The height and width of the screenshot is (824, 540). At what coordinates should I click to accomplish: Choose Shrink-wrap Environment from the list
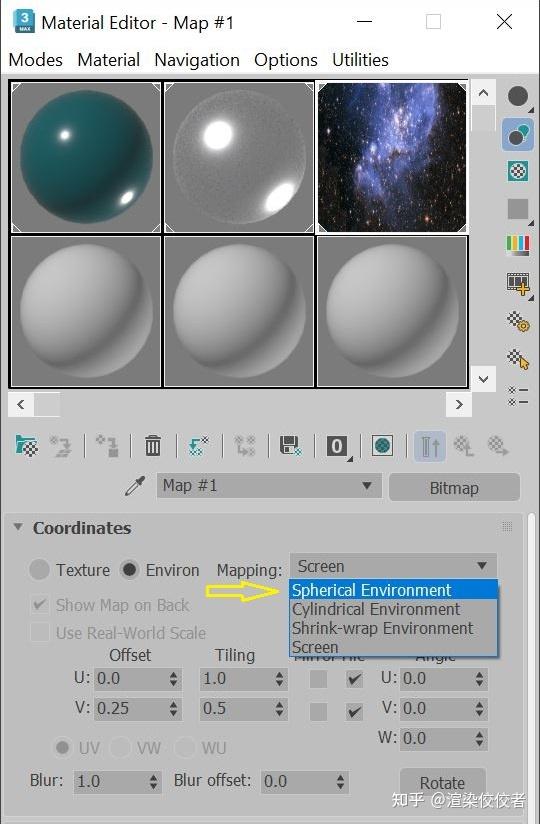pyautogui.click(x=393, y=628)
